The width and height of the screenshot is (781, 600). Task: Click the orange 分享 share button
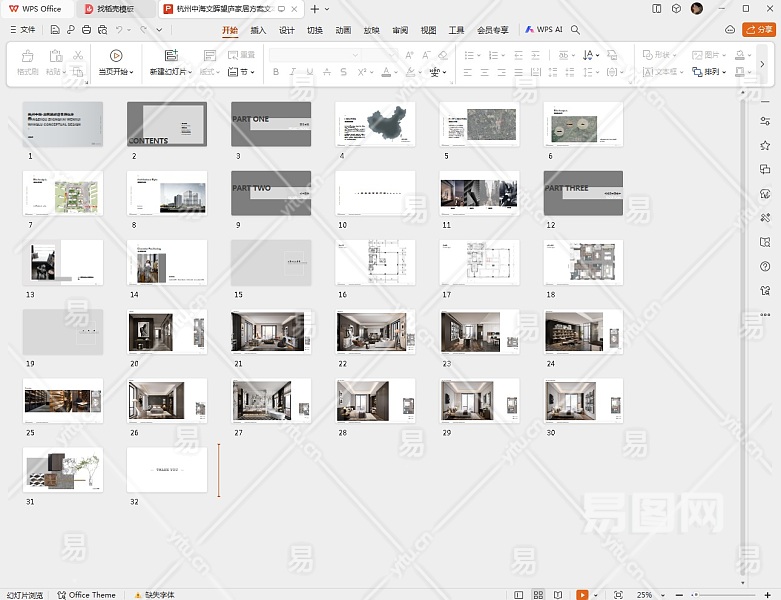click(759, 30)
